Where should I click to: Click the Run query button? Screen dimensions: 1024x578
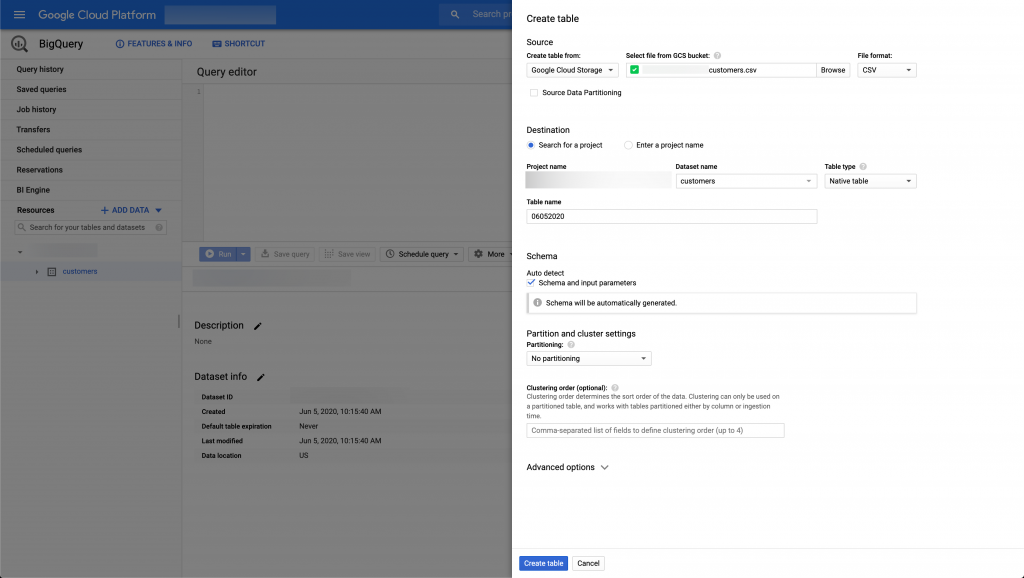coord(218,254)
